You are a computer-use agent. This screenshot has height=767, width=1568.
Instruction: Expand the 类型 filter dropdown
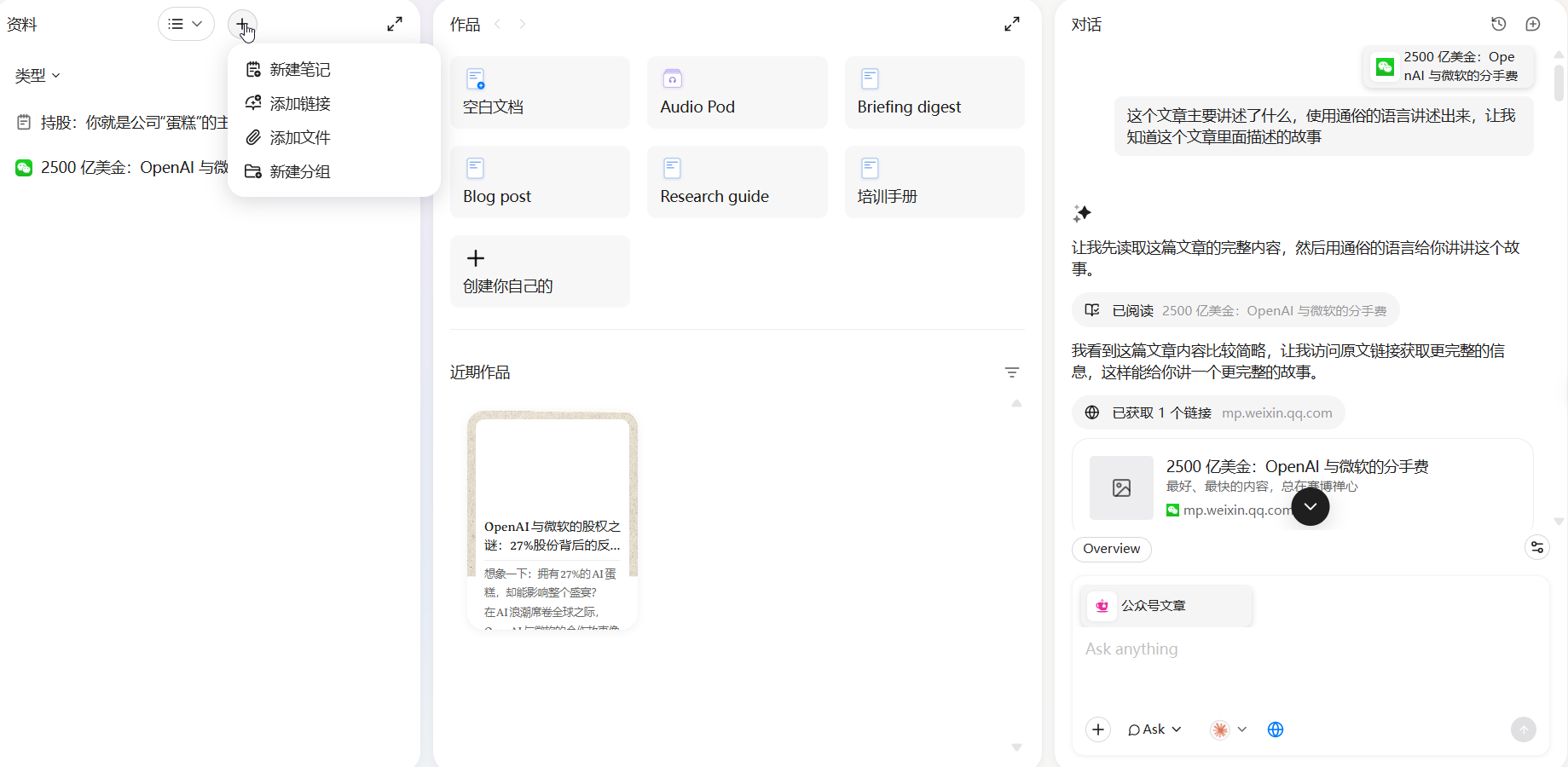point(38,75)
